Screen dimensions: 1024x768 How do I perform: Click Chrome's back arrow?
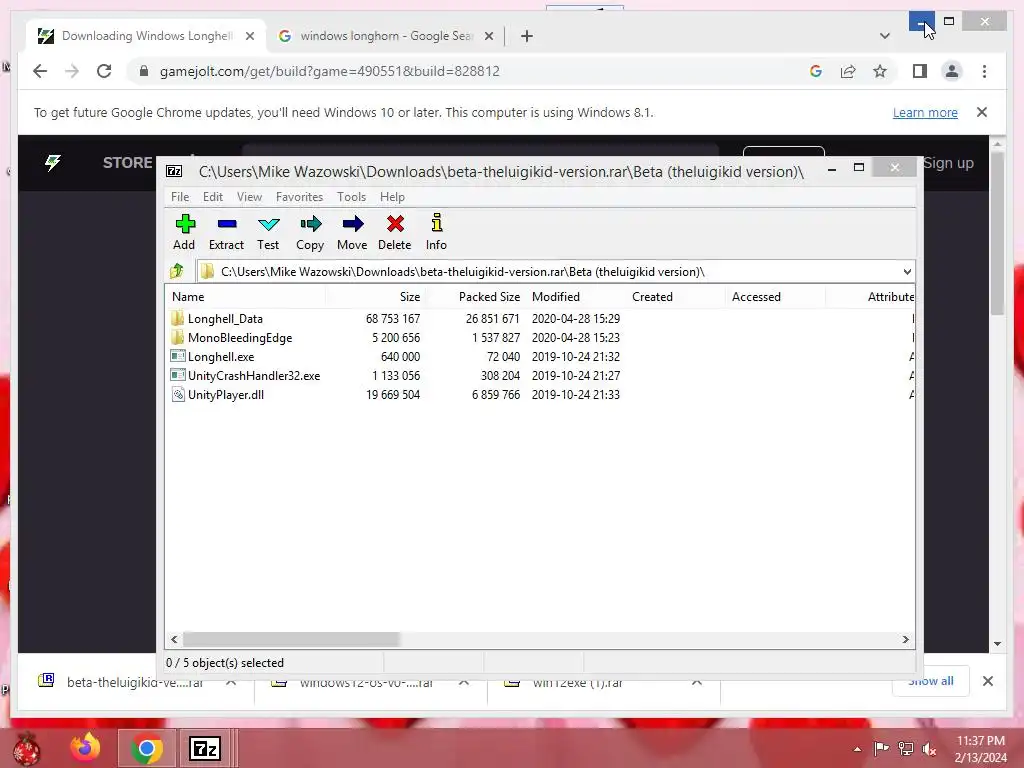click(40, 71)
